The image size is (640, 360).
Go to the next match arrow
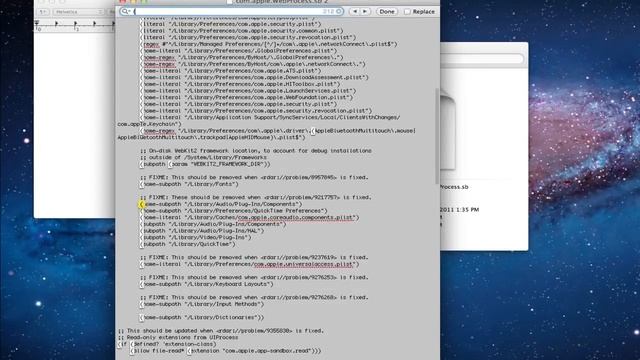pos(365,11)
